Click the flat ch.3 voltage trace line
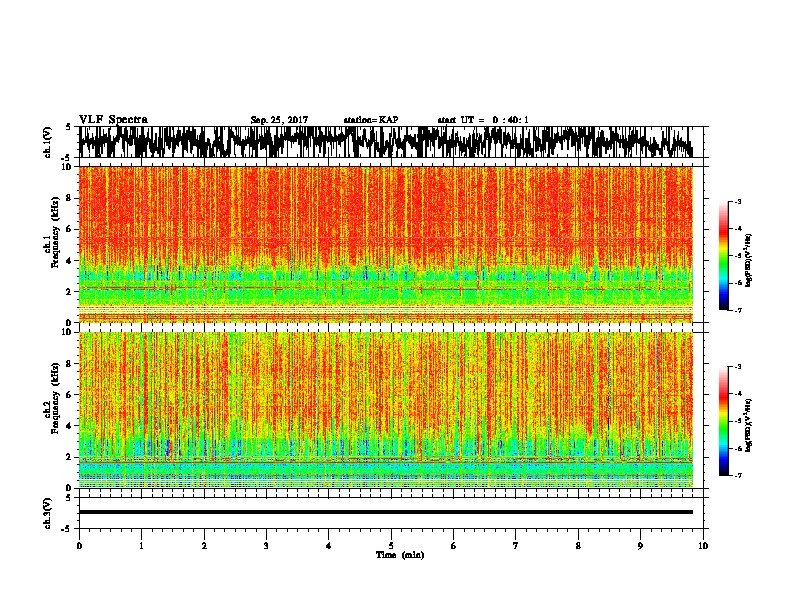Viewport: 792px width, 612px height. [x=385, y=512]
